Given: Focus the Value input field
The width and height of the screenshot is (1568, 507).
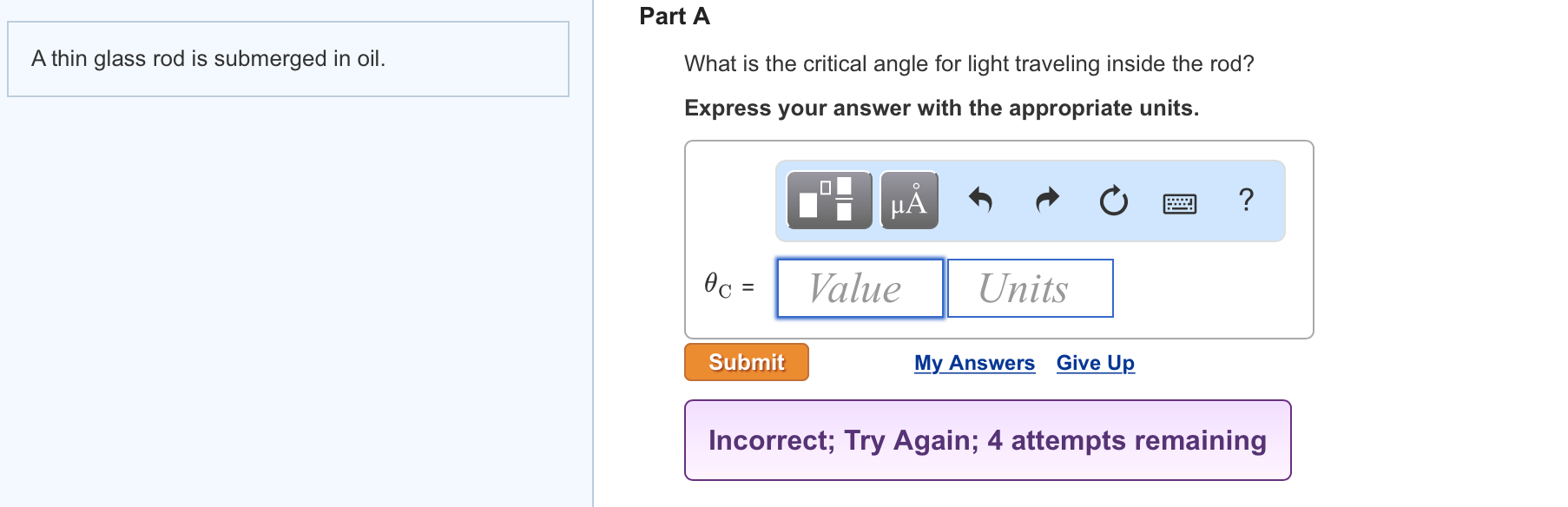Looking at the screenshot, I should coord(860,288).
